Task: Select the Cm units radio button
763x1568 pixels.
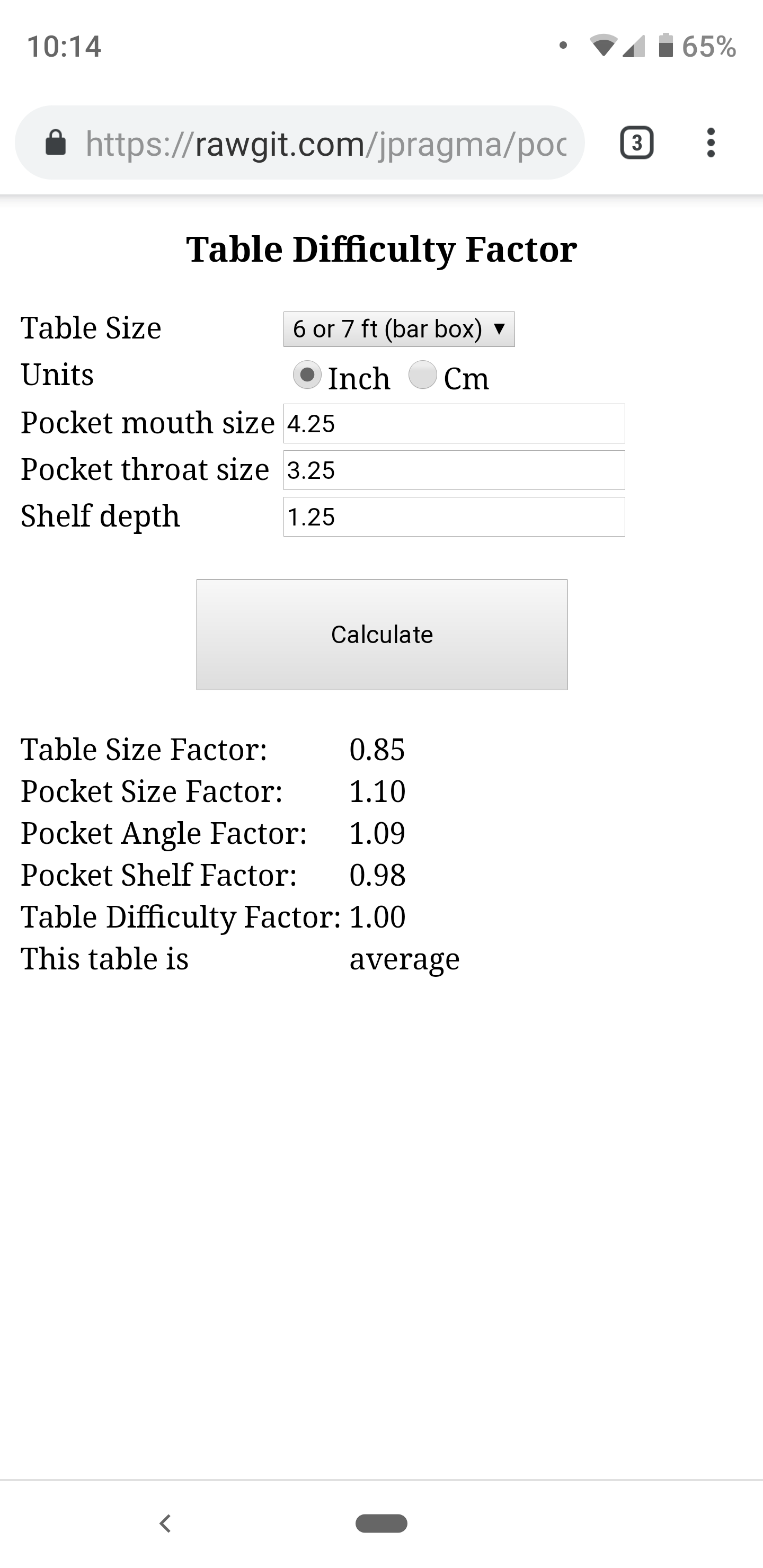Action: point(423,375)
